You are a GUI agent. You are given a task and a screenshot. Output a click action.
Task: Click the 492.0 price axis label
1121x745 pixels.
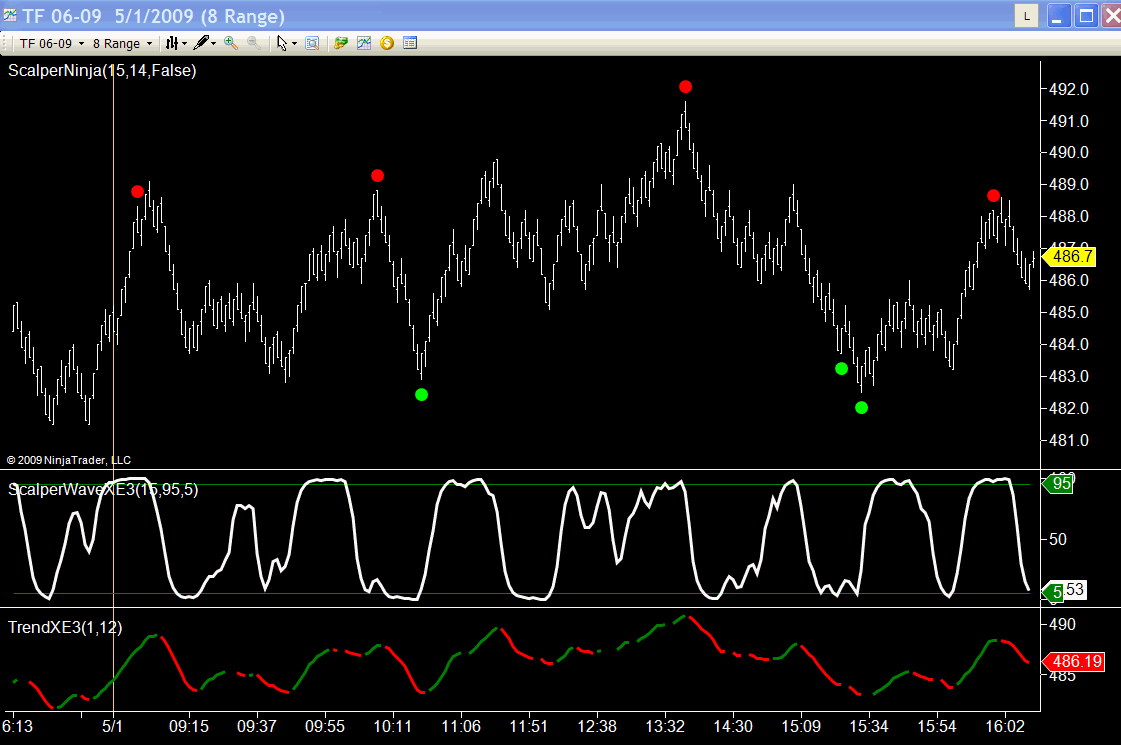pyautogui.click(x=1069, y=89)
